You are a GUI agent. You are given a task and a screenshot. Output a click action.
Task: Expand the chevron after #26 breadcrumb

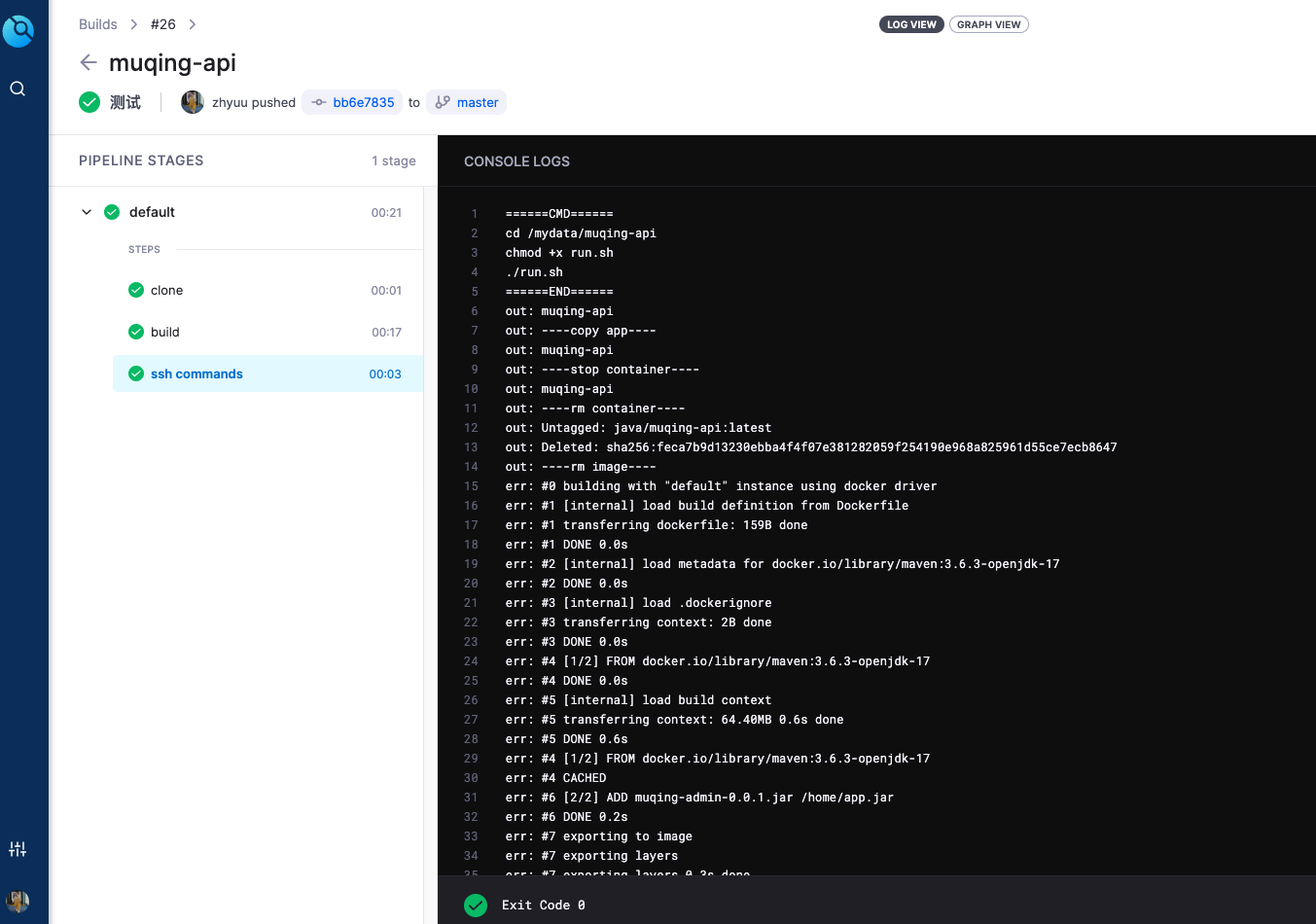click(192, 23)
